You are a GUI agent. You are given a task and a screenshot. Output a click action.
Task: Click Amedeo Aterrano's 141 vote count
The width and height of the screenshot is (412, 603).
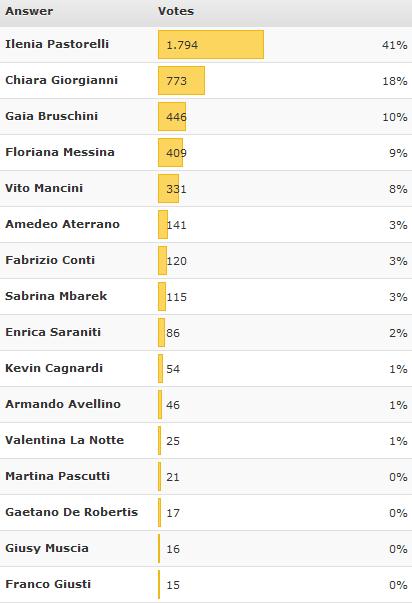pos(177,225)
